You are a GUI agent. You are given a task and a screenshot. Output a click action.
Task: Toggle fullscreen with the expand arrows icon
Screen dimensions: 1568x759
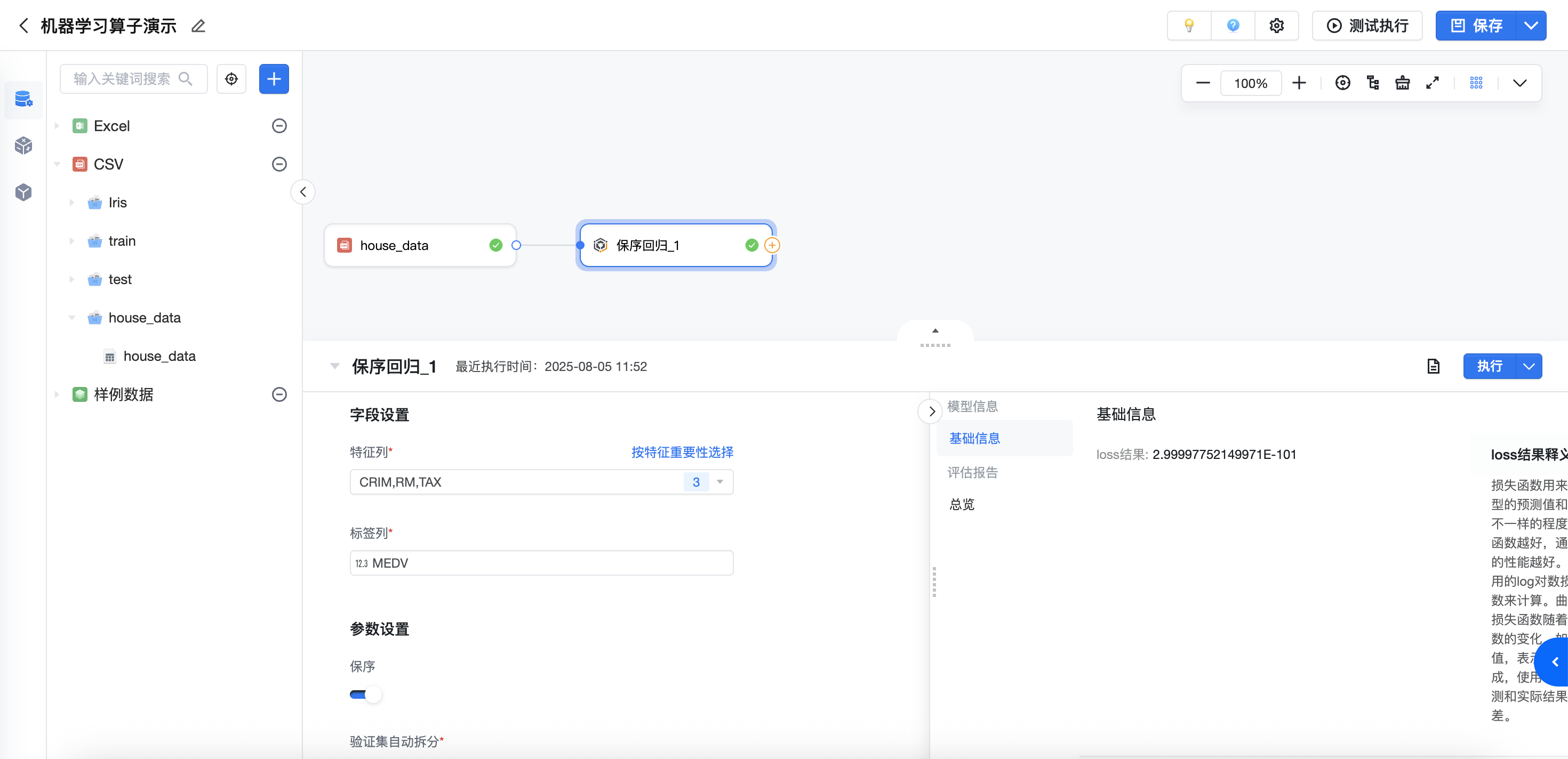point(1432,83)
